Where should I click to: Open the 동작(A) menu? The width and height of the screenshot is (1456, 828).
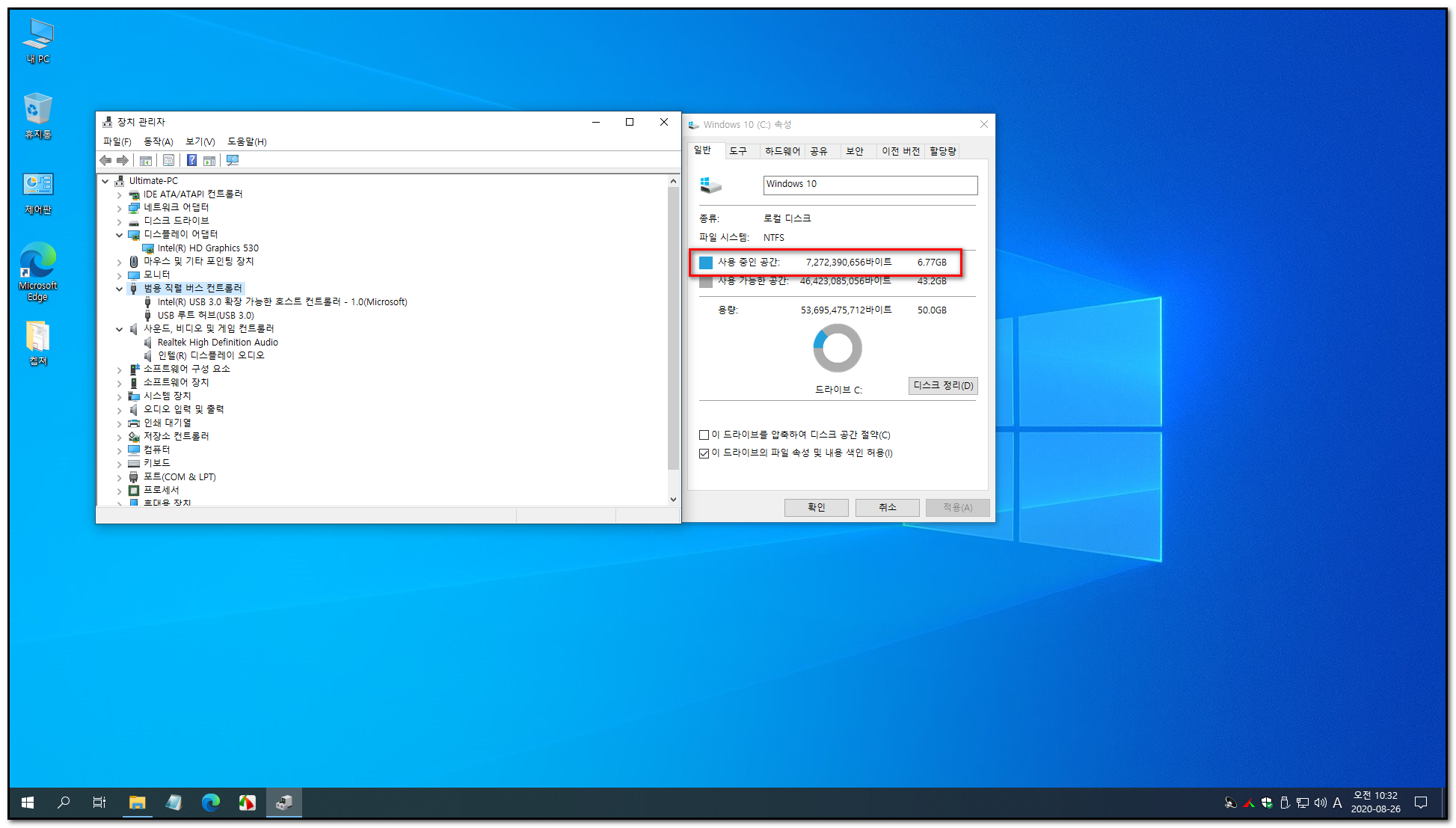pyautogui.click(x=158, y=141)
